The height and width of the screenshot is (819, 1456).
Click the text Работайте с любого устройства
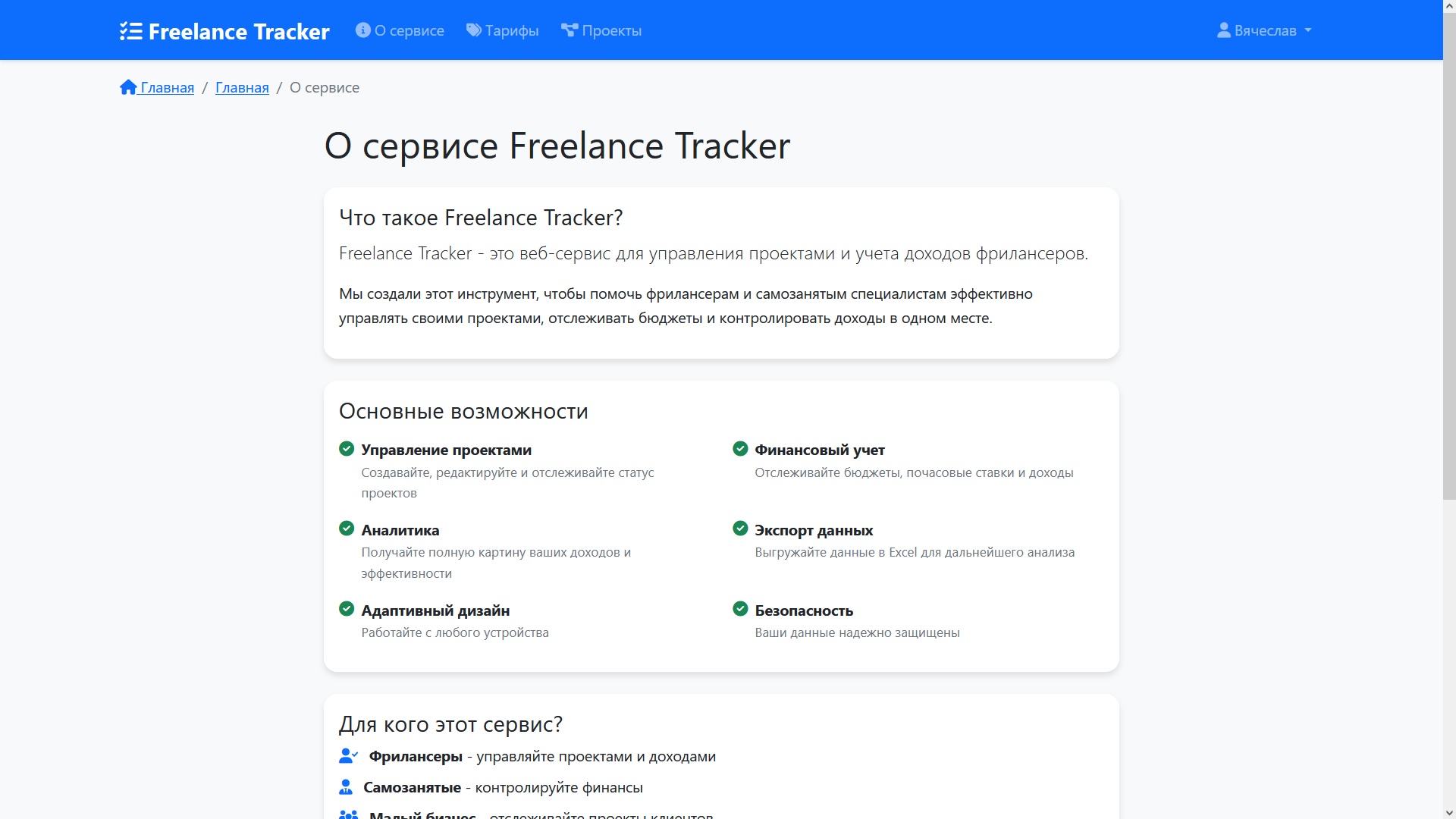[x=455, y=632]
